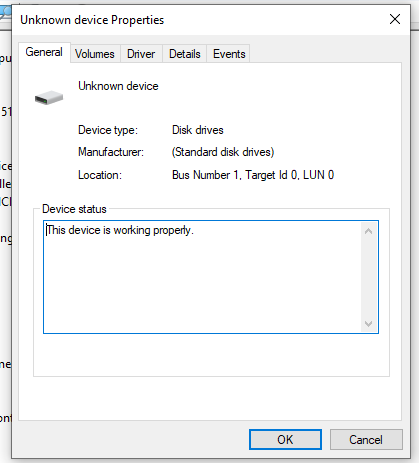Click the text 'This device is working properly.'
The width and height of the screenshot is (419, 463).
tap(120, 230)
